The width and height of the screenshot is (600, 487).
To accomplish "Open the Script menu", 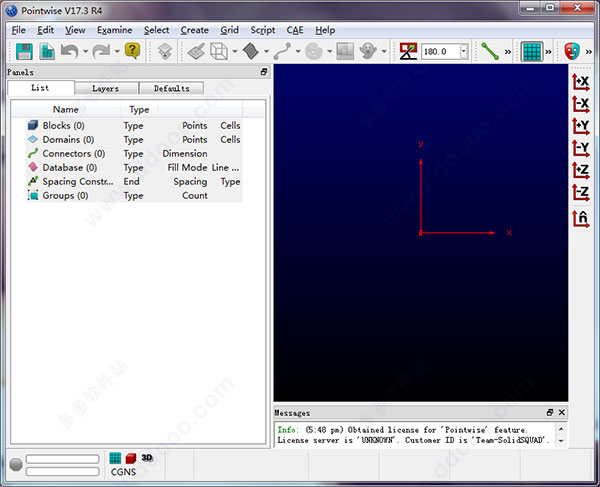I will point(263,30).
